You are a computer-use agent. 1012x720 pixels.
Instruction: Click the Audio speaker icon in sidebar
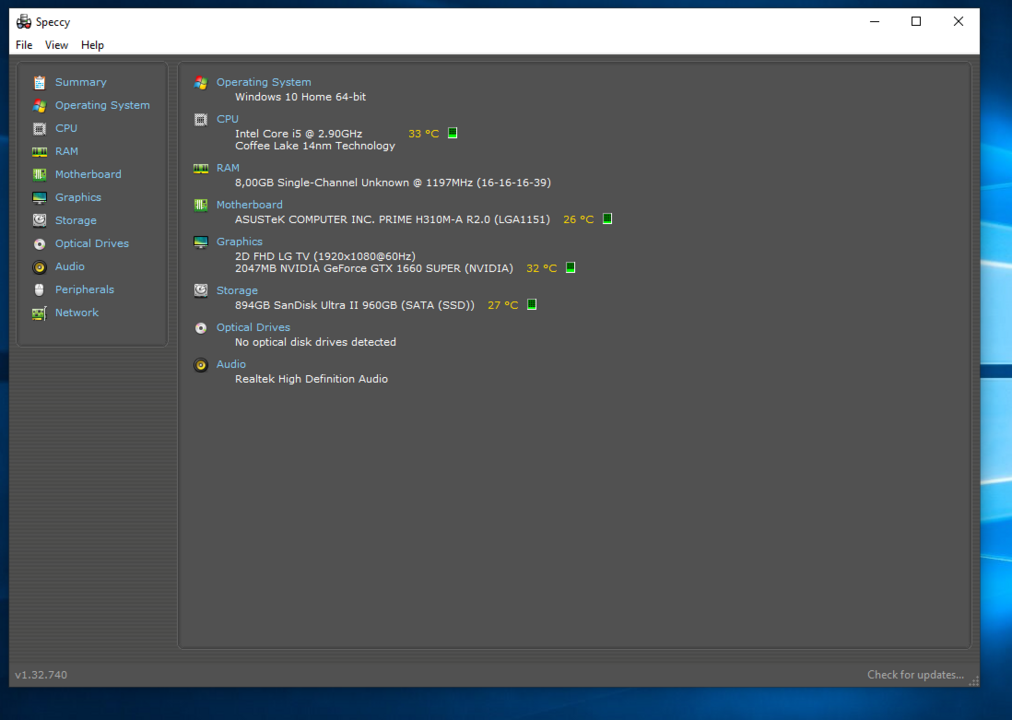coord(39,267)
